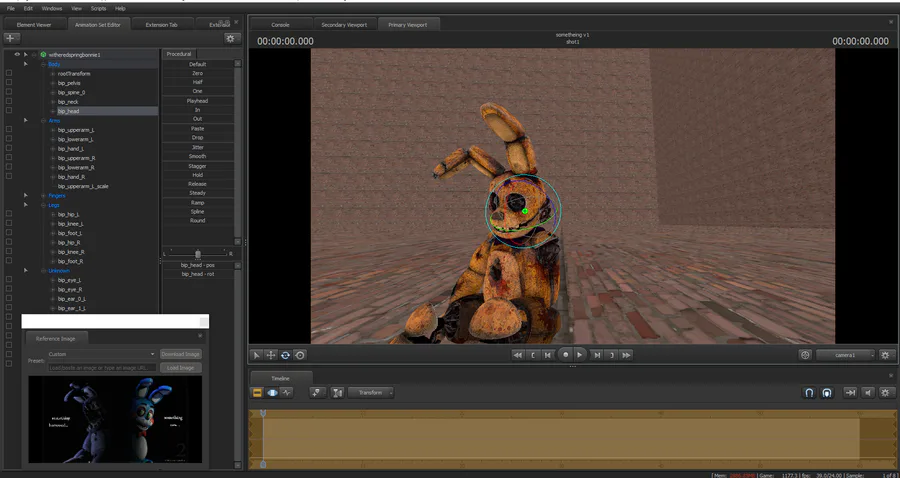
Task: Click the Load Image button
Action: 181,368
